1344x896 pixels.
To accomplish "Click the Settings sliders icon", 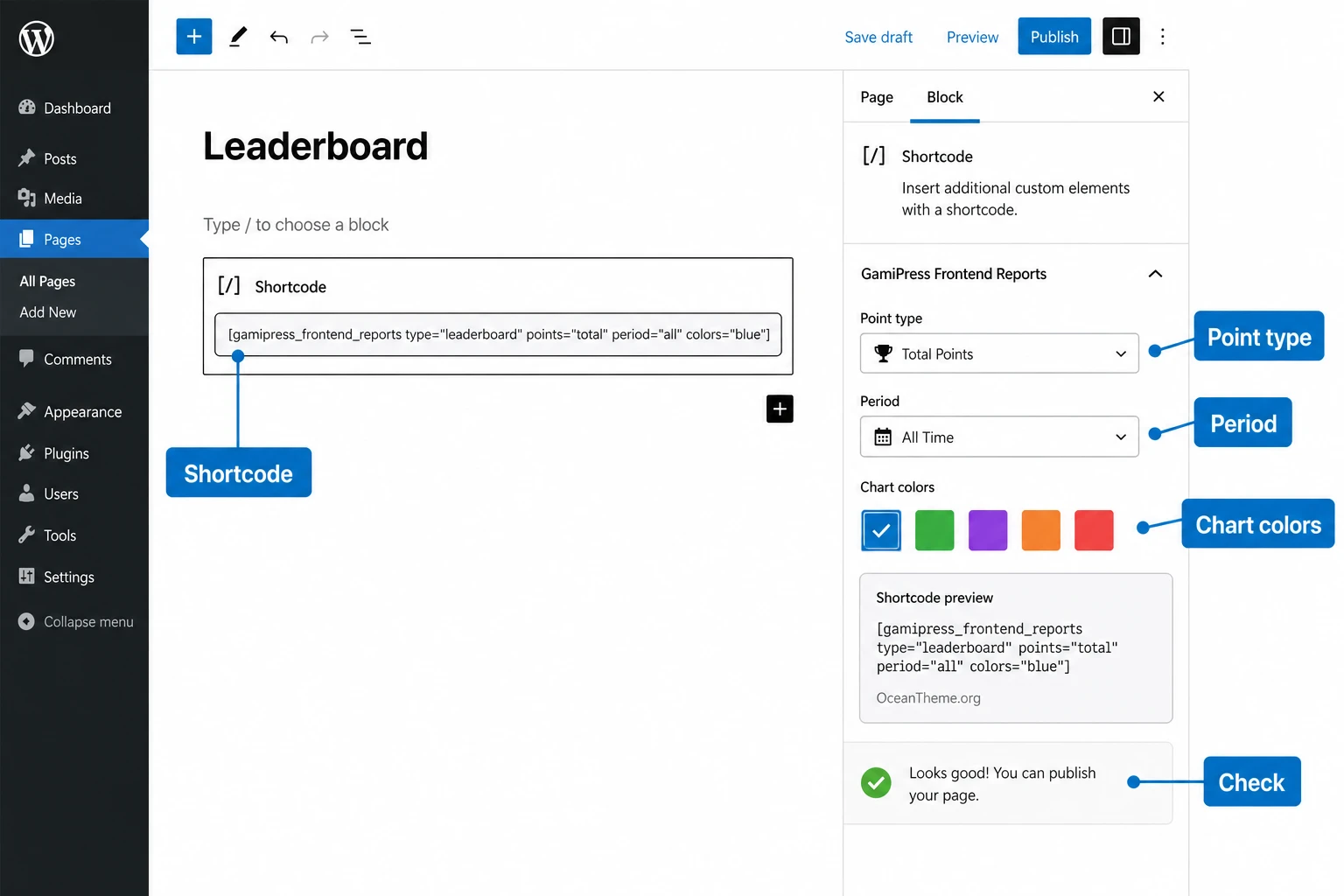I will click(x=27, y=576).
